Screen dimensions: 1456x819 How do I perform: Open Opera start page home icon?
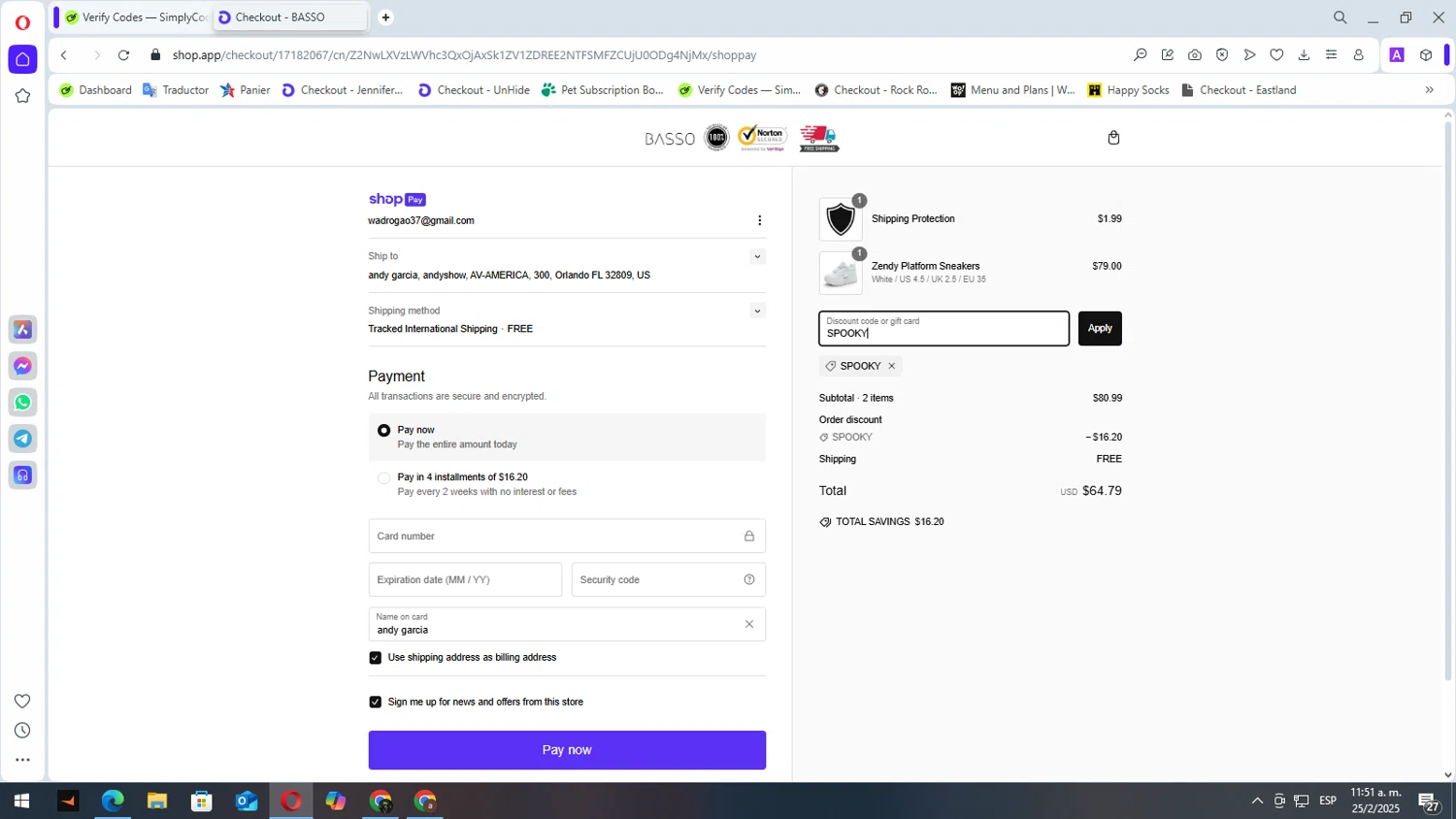tap(22, 59)
